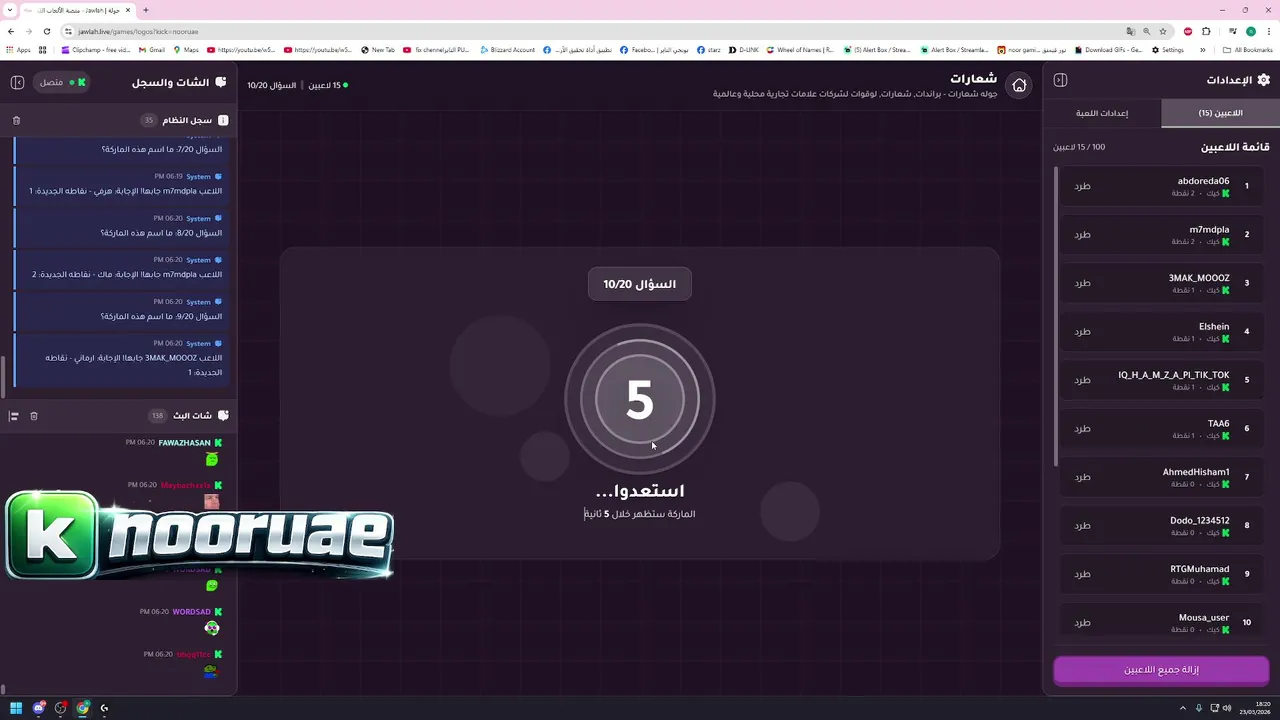The image size is (1280, 720).
Task: Kick player 3MAK_MOOOZ with طرد
Action: click(x=1082, y=283)
